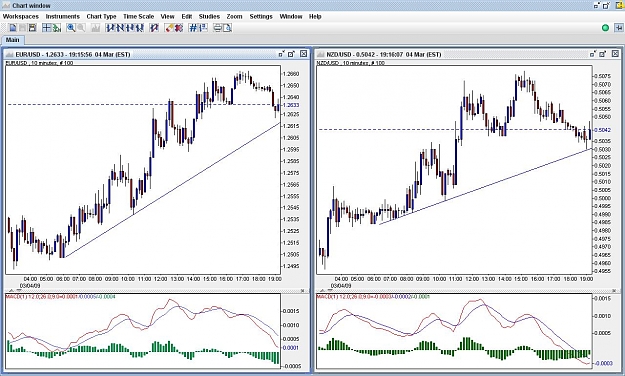The height and width of the screenshot is (376, 625).
Task: Click the 12:00 time label on EUR/USD axis
Action: tap(161, 279)
